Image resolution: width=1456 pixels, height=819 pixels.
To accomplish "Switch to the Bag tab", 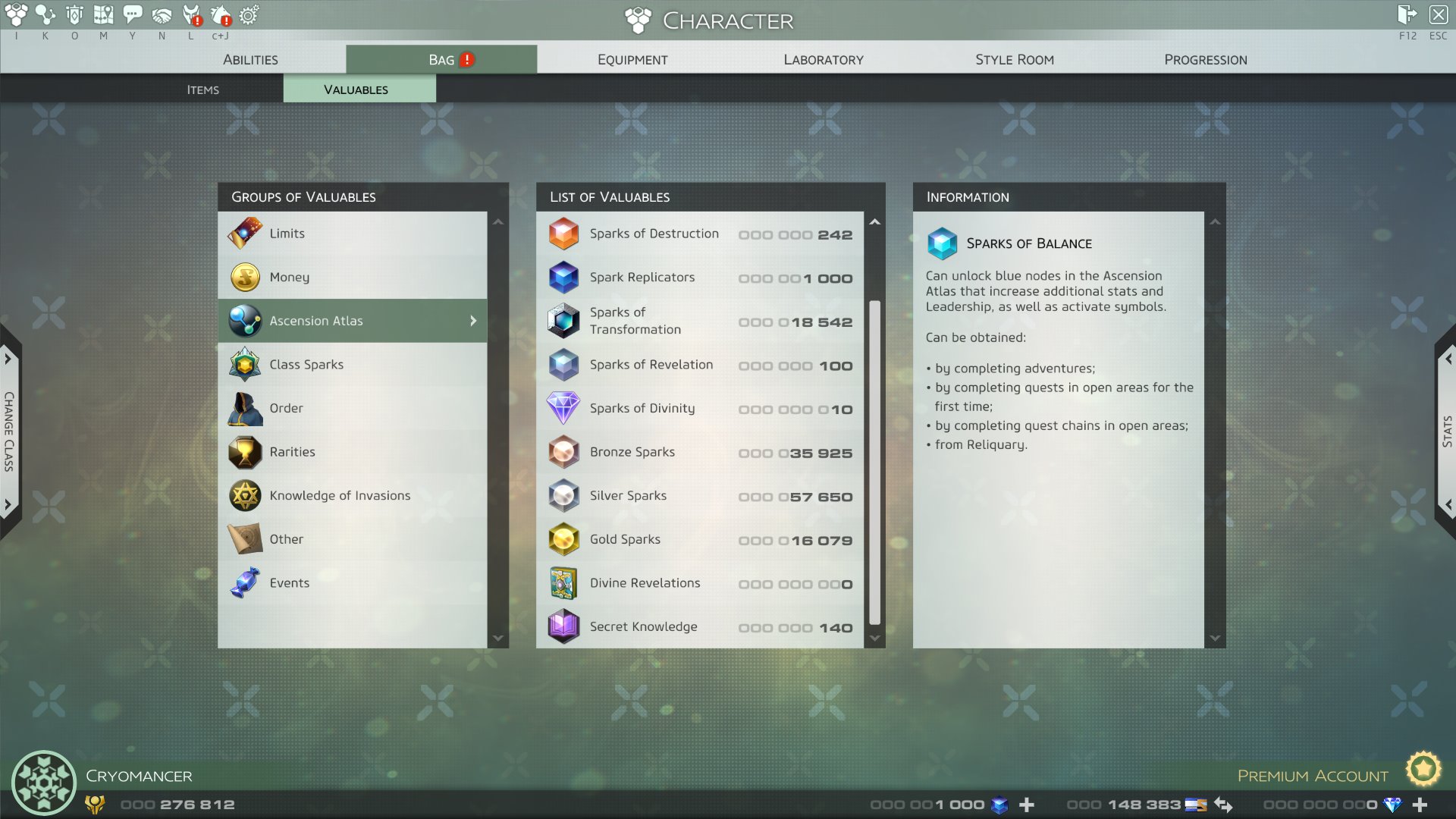I will (x=441, y=59).
